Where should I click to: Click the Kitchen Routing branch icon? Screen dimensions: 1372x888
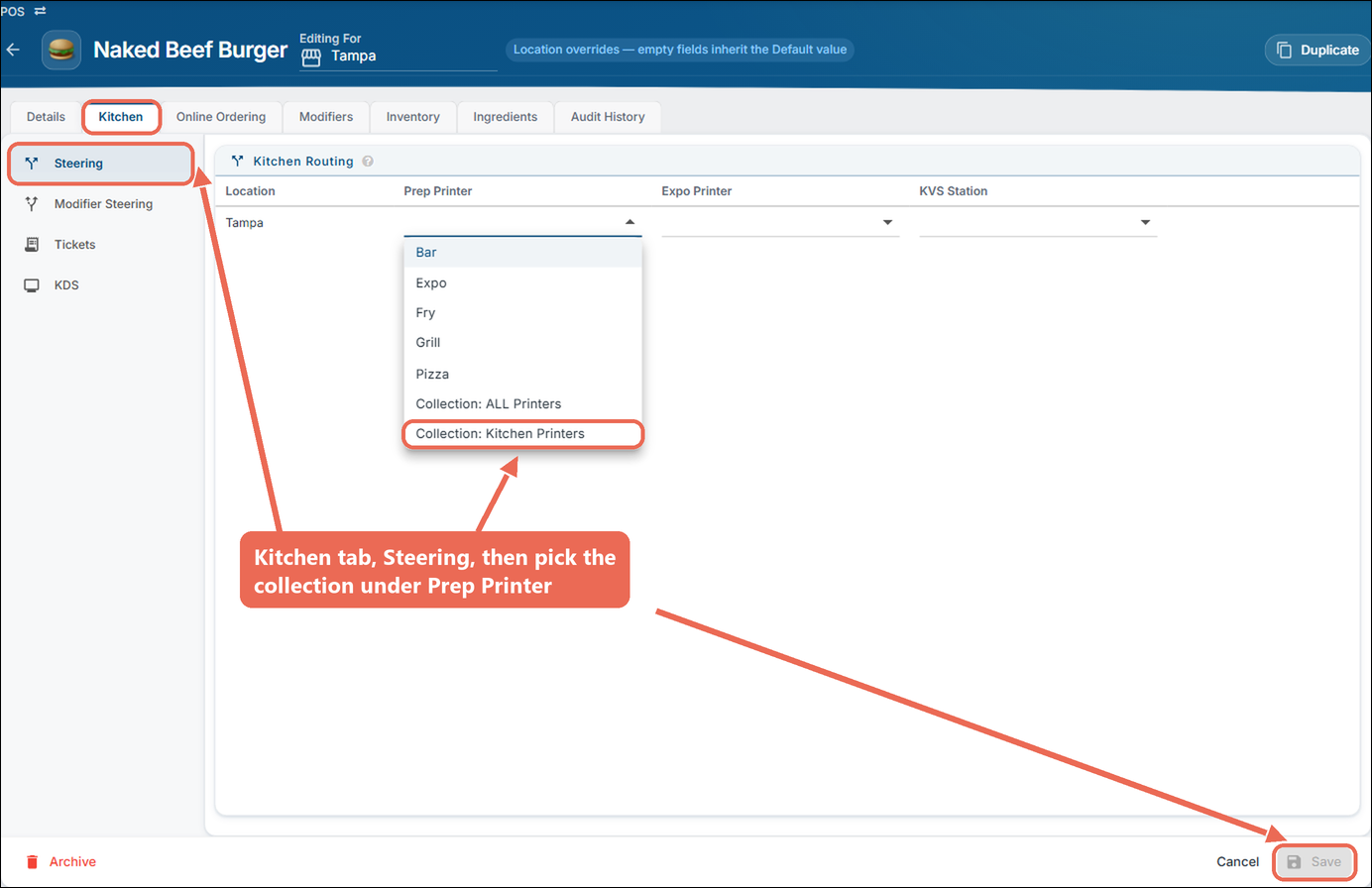pos(238,161)
